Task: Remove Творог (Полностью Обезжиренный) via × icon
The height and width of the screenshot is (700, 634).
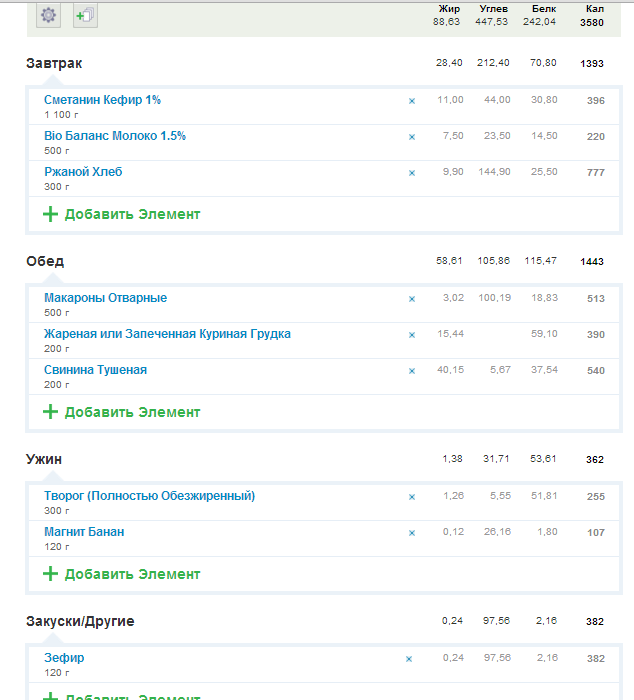Action: click(x=411, y=497)
